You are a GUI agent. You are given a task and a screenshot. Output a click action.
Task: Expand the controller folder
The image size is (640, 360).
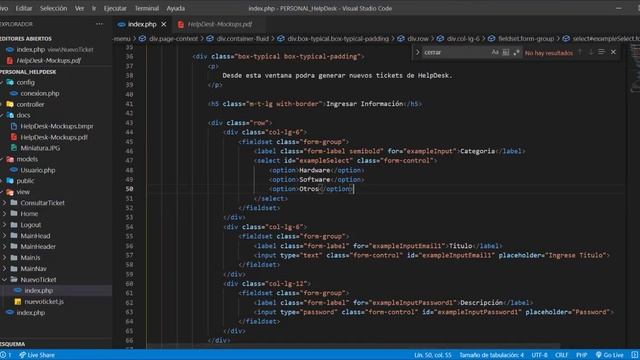[x=30, y=104]
